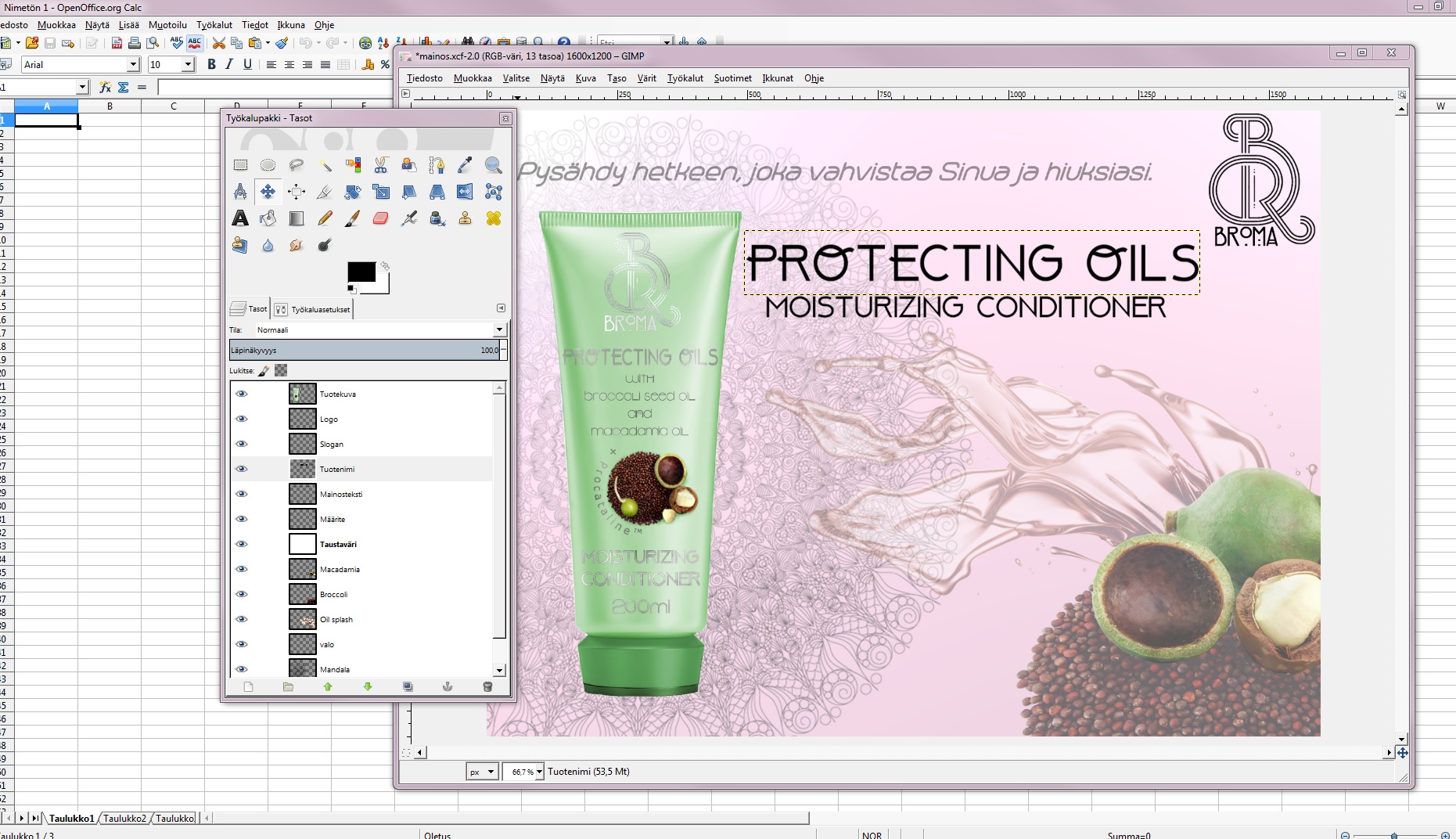Pick the Fuzzy Select magic wand tool

(325, 165)
